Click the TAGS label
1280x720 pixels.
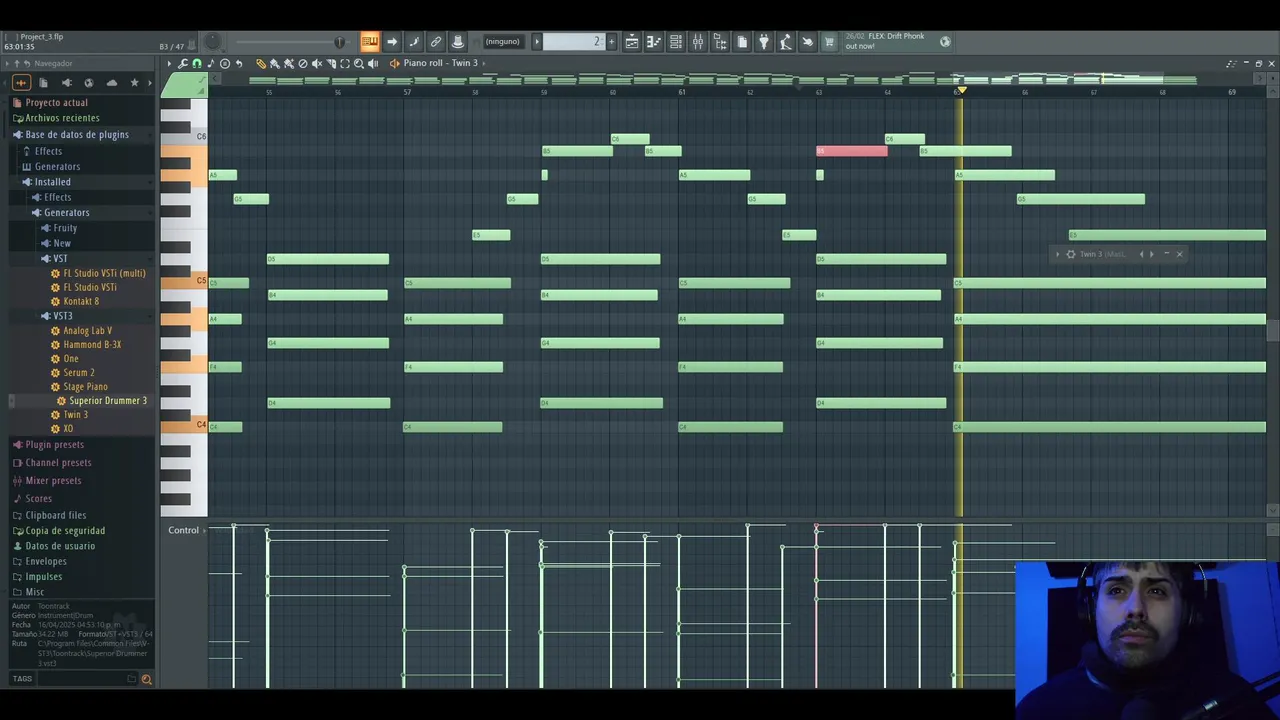click(x=22, y=678)
